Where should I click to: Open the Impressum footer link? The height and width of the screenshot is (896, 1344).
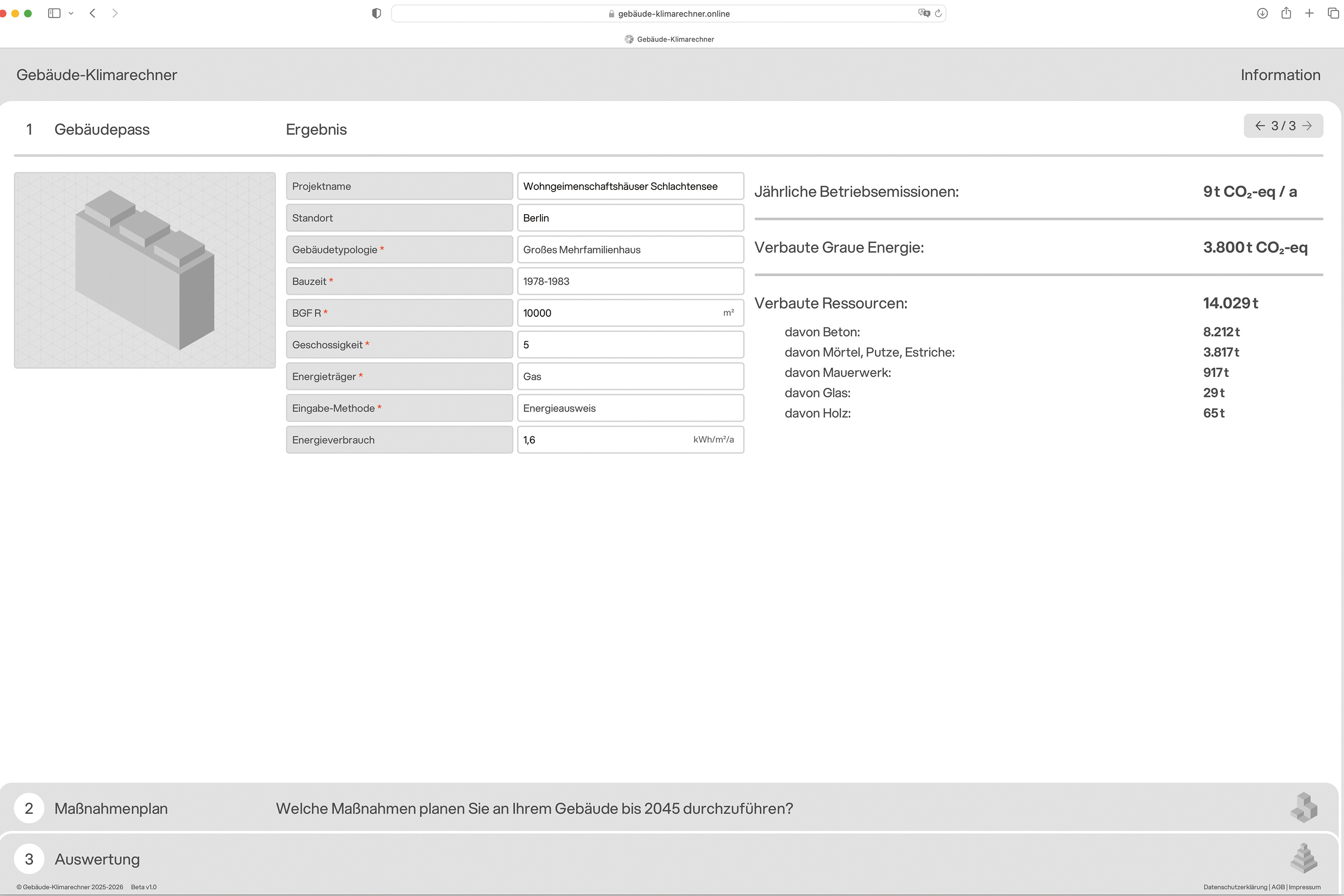[x=1305, y=887]
